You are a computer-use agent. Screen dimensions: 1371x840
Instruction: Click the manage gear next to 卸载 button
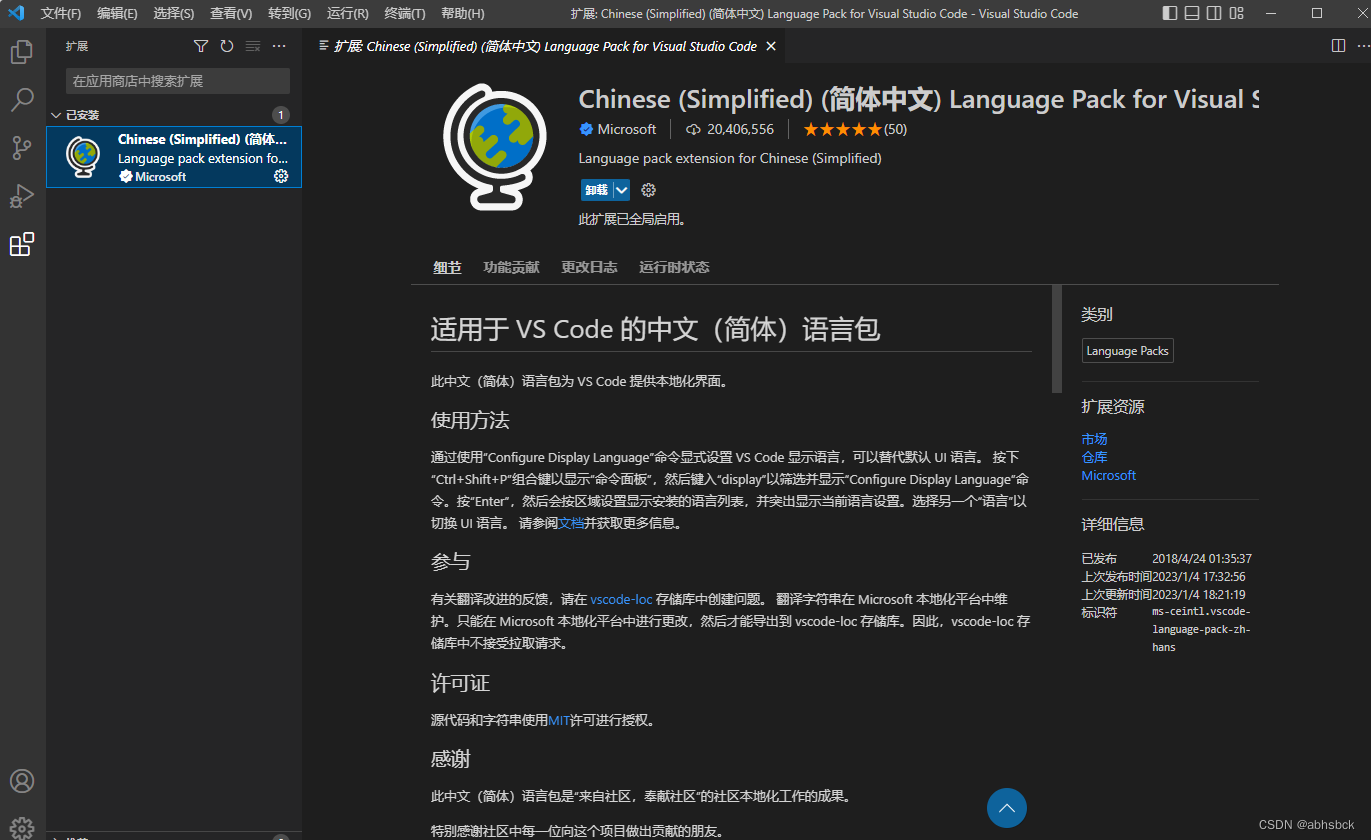(648, 190)
